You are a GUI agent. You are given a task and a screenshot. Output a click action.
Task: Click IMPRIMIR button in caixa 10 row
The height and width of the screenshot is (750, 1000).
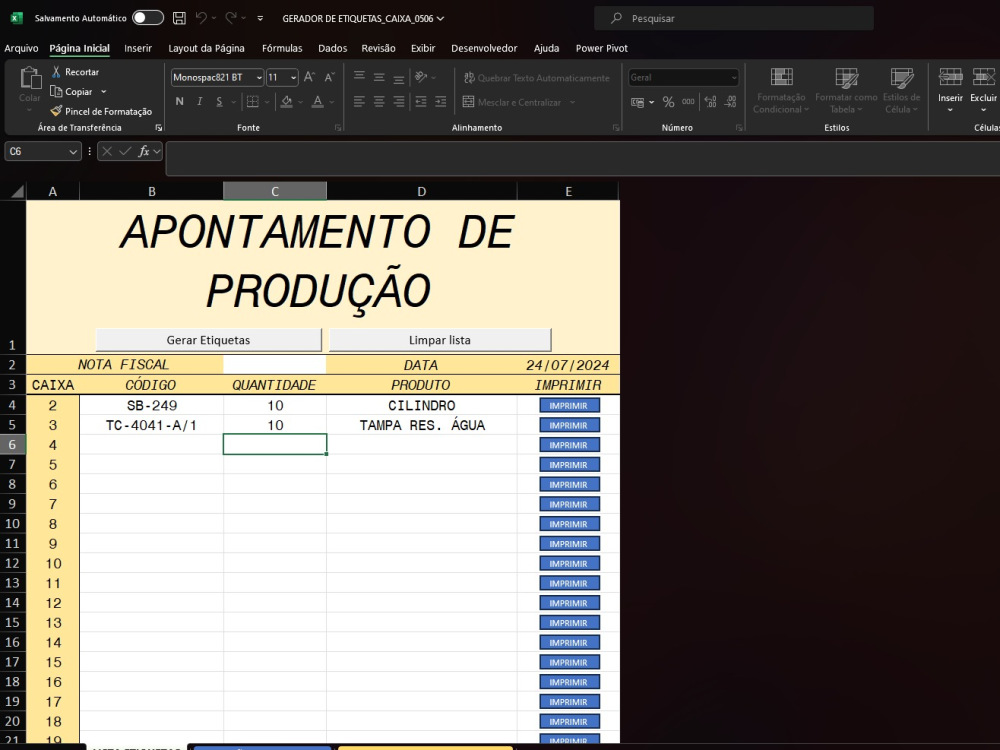click(x=569, y=564)
